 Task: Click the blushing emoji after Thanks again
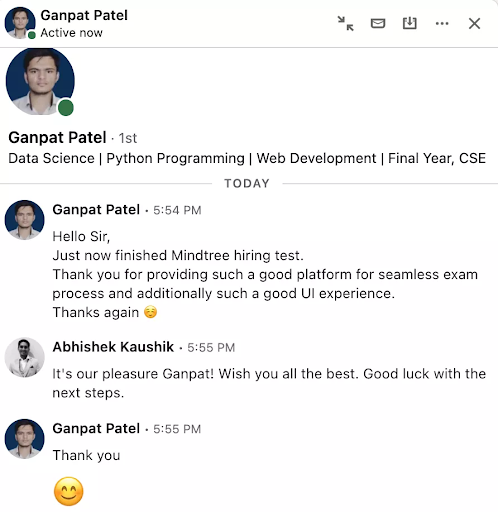coord(150,312)
